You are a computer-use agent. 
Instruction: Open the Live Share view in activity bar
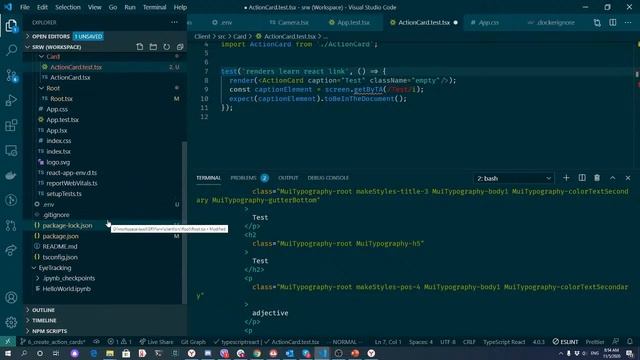tap(11, 250)
